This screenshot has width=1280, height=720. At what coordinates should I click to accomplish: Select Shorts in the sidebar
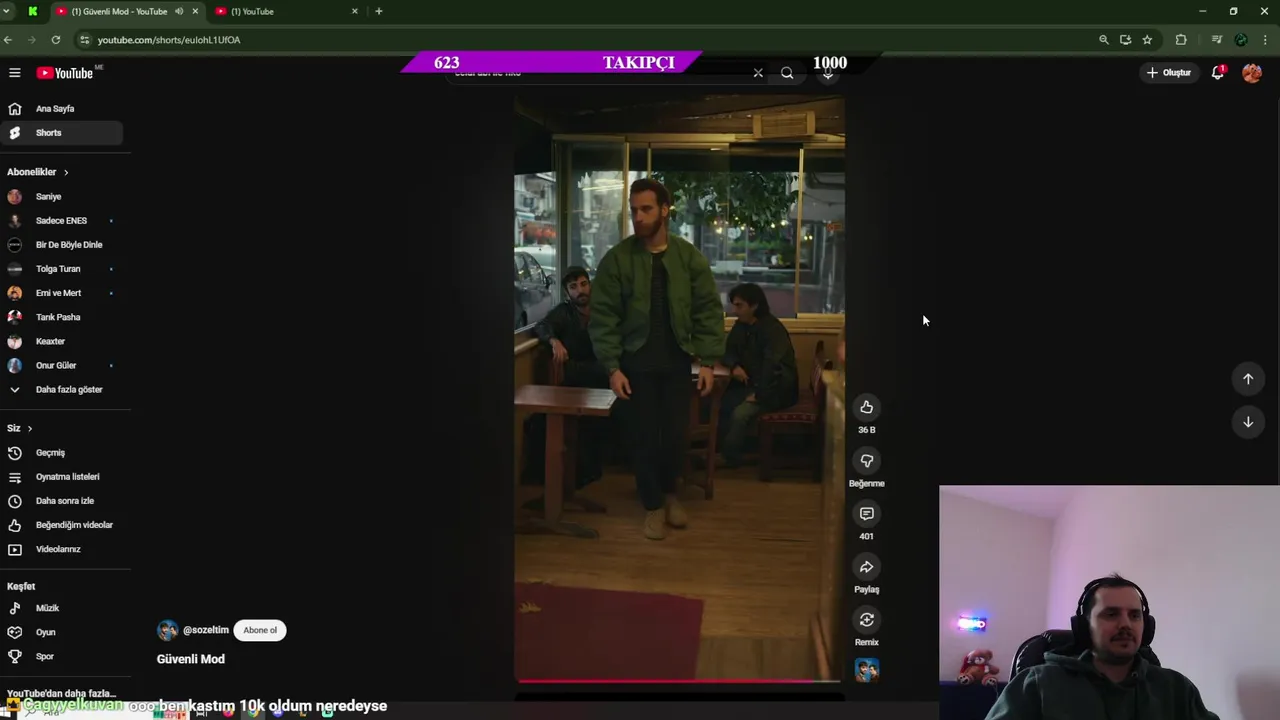tap(62, 132)
